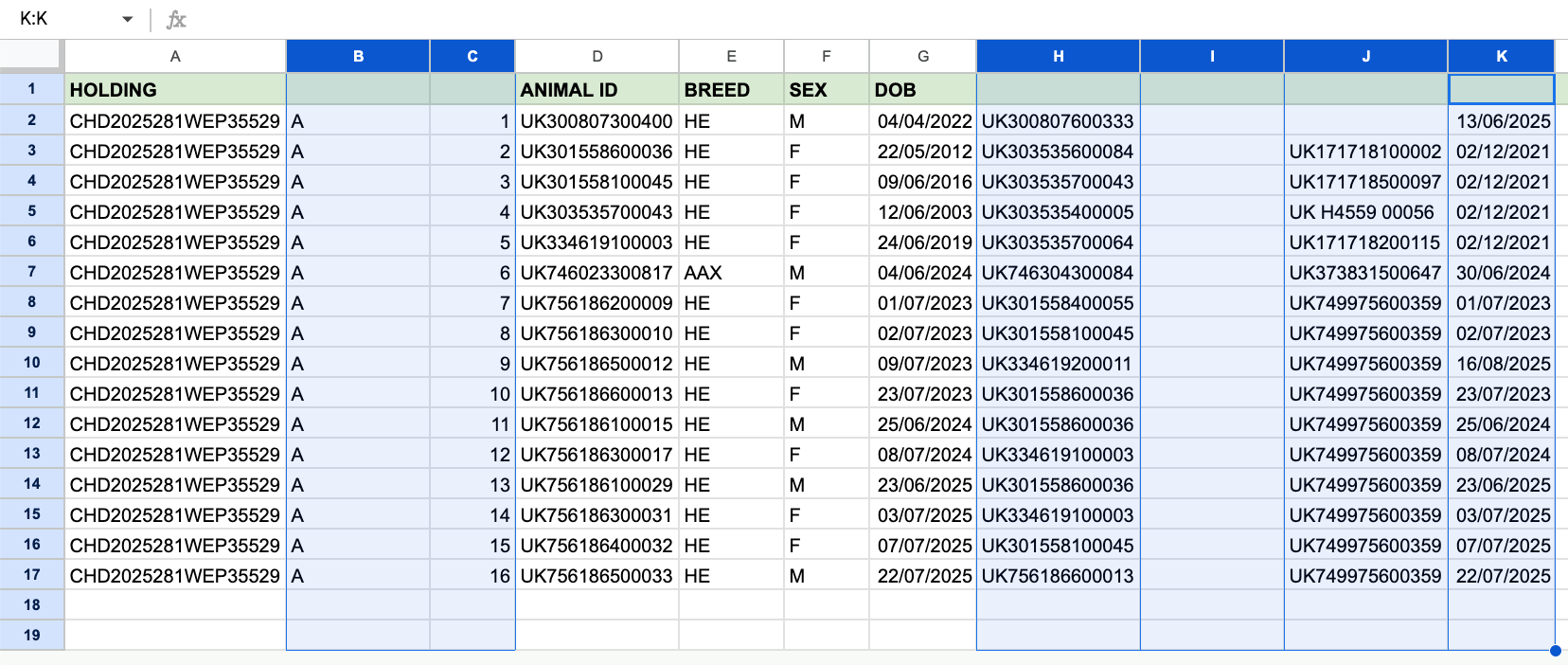1568x665 pixels.
Task: Click date 25/06/2024 in DOB column
Action: tap(923, 423)
